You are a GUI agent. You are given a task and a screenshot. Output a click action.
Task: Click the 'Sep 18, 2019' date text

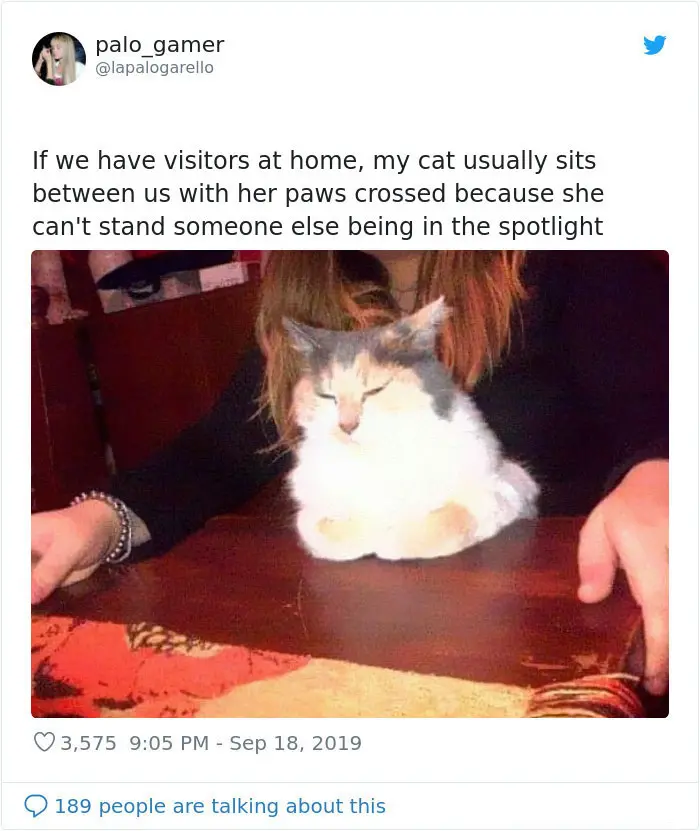tap(295, 743)
